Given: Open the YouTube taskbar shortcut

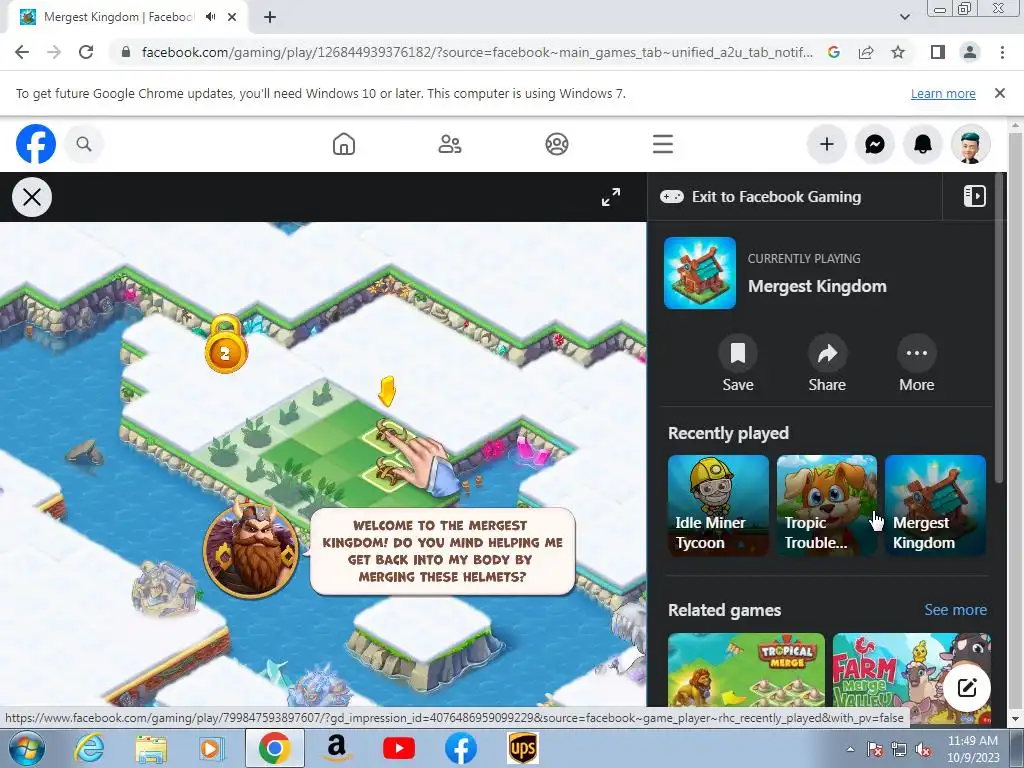Looking at the screenshot, I should coord(399,748).
